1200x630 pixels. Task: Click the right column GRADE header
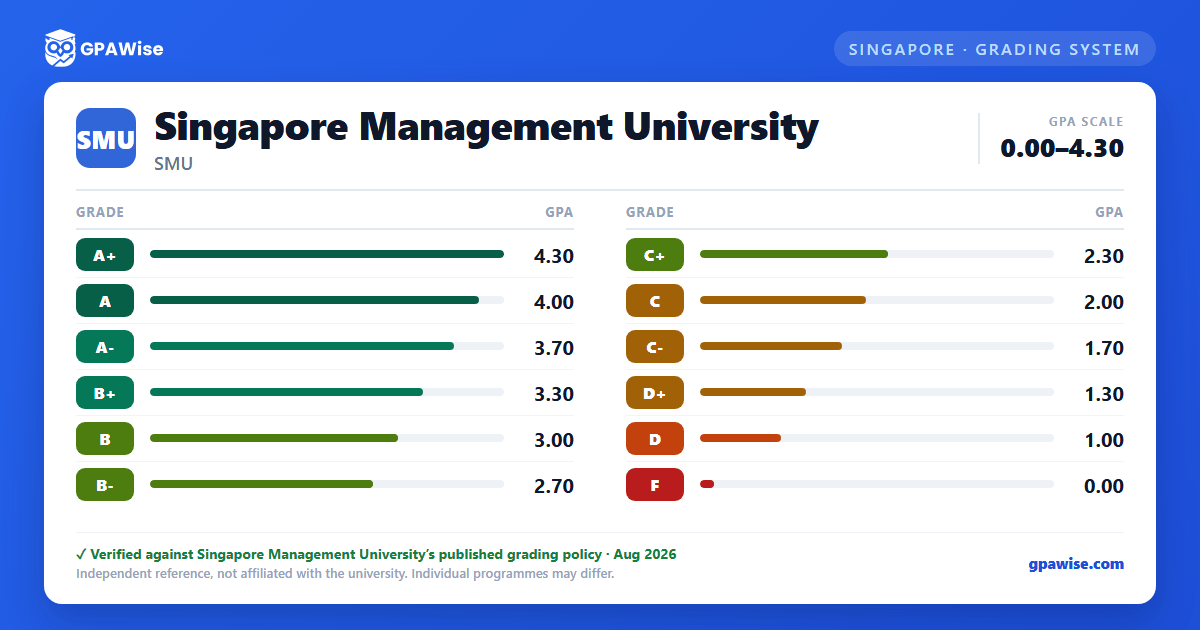(x=650, y=212)
